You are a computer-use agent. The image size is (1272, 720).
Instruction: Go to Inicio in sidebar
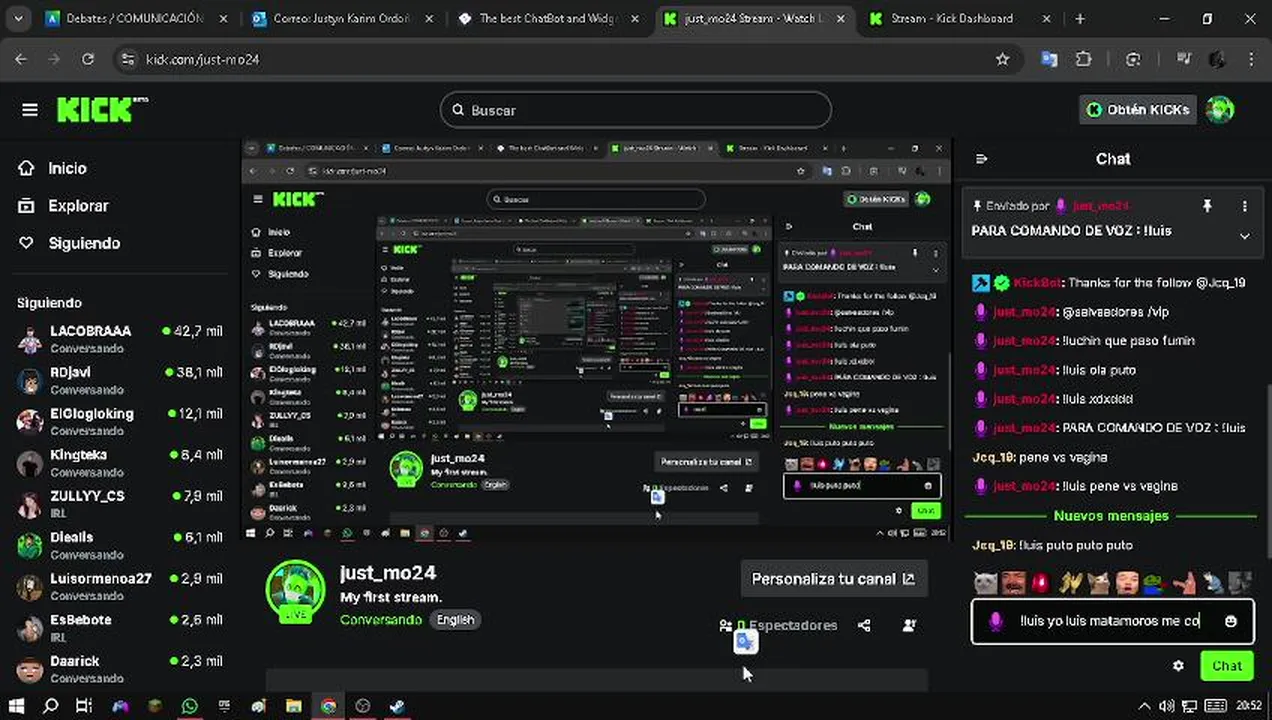67,168
